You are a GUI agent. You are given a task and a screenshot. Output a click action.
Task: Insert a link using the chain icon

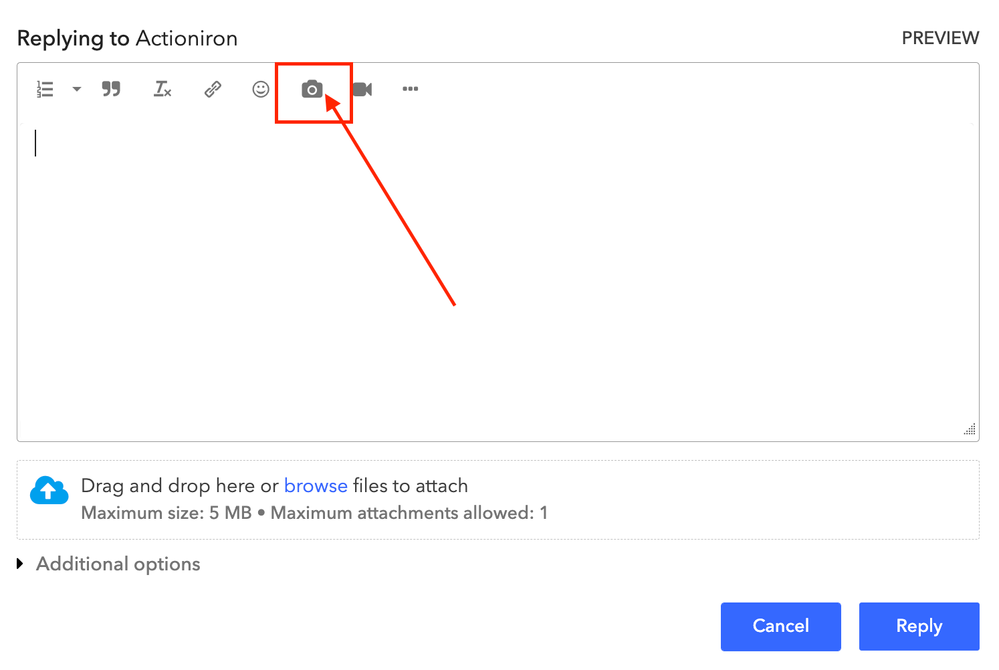click(x=212, y=90)
